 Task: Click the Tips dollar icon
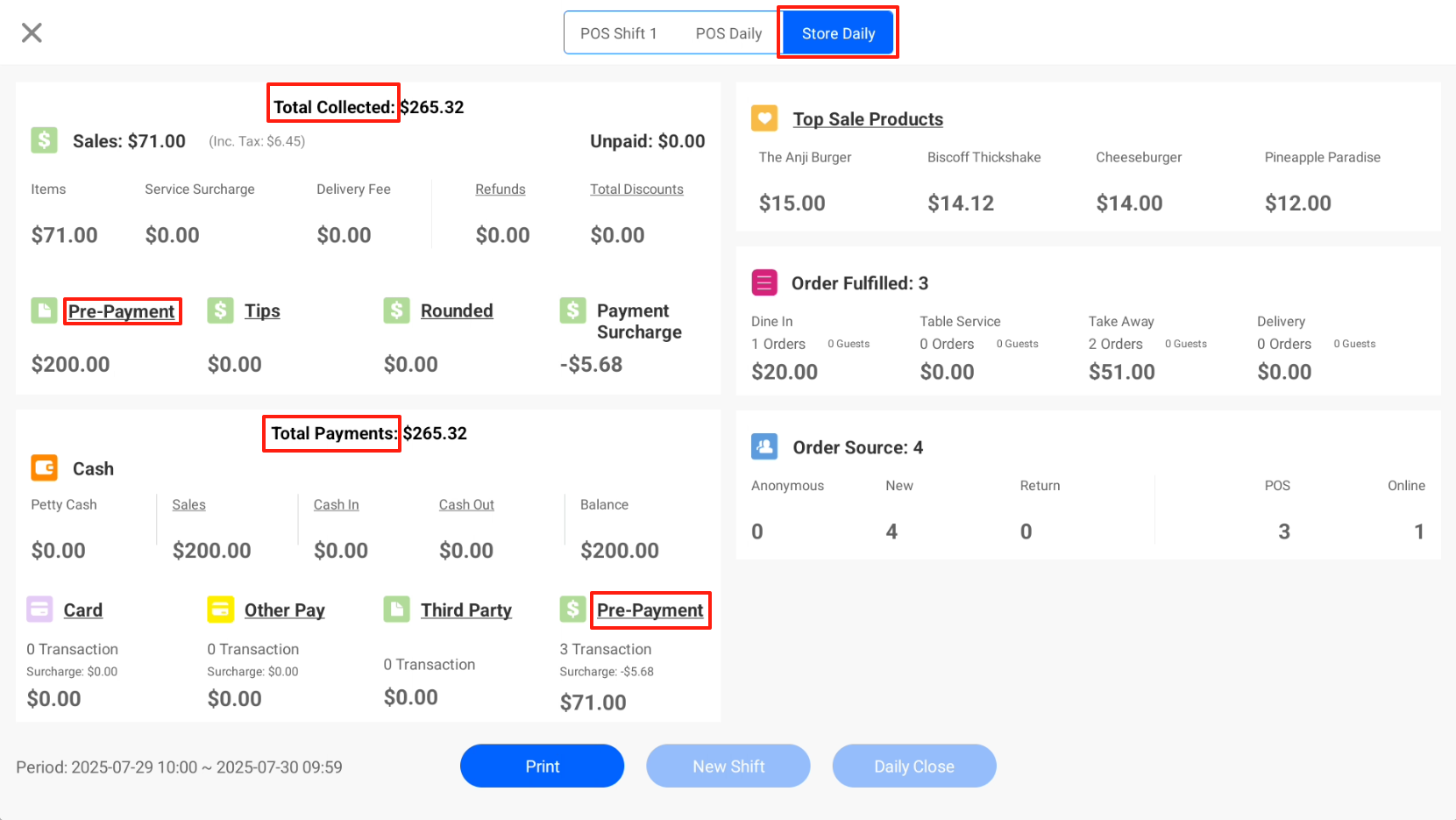click(x=221, y=310)
